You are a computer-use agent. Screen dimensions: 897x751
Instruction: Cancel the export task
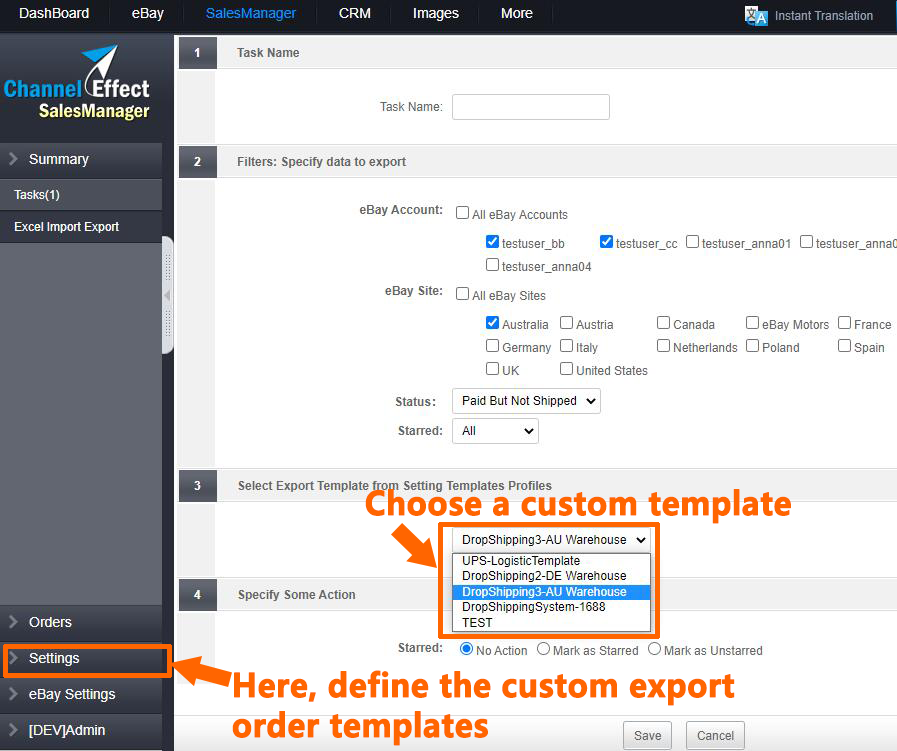(715, 736)
